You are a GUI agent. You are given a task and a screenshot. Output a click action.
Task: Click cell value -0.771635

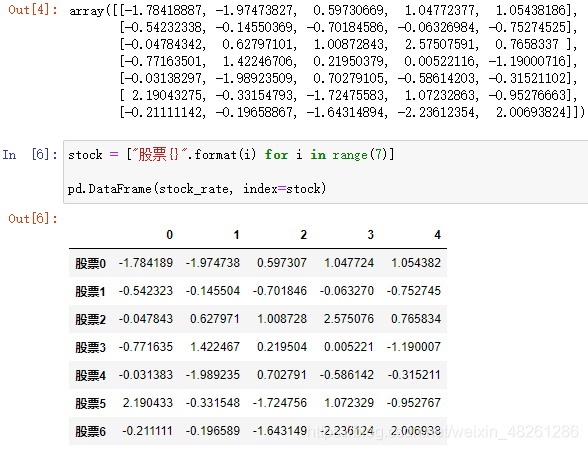click(146, 347)
